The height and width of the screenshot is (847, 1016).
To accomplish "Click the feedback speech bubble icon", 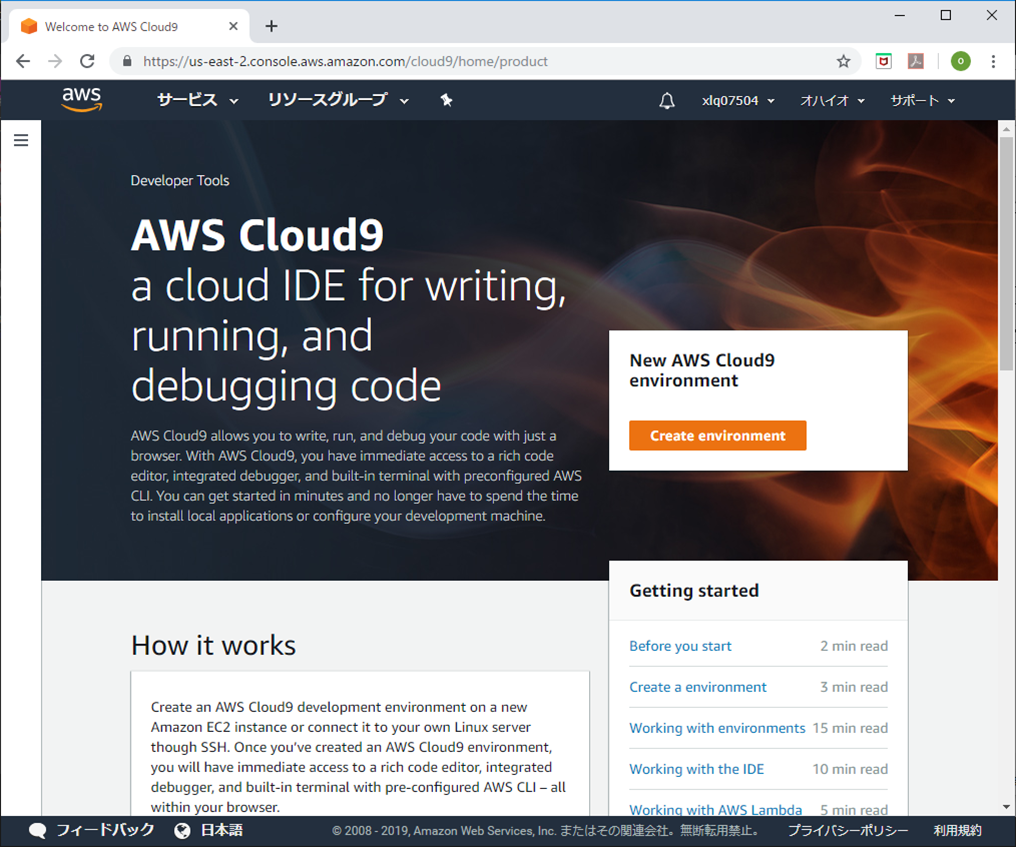I will [38, 831].
